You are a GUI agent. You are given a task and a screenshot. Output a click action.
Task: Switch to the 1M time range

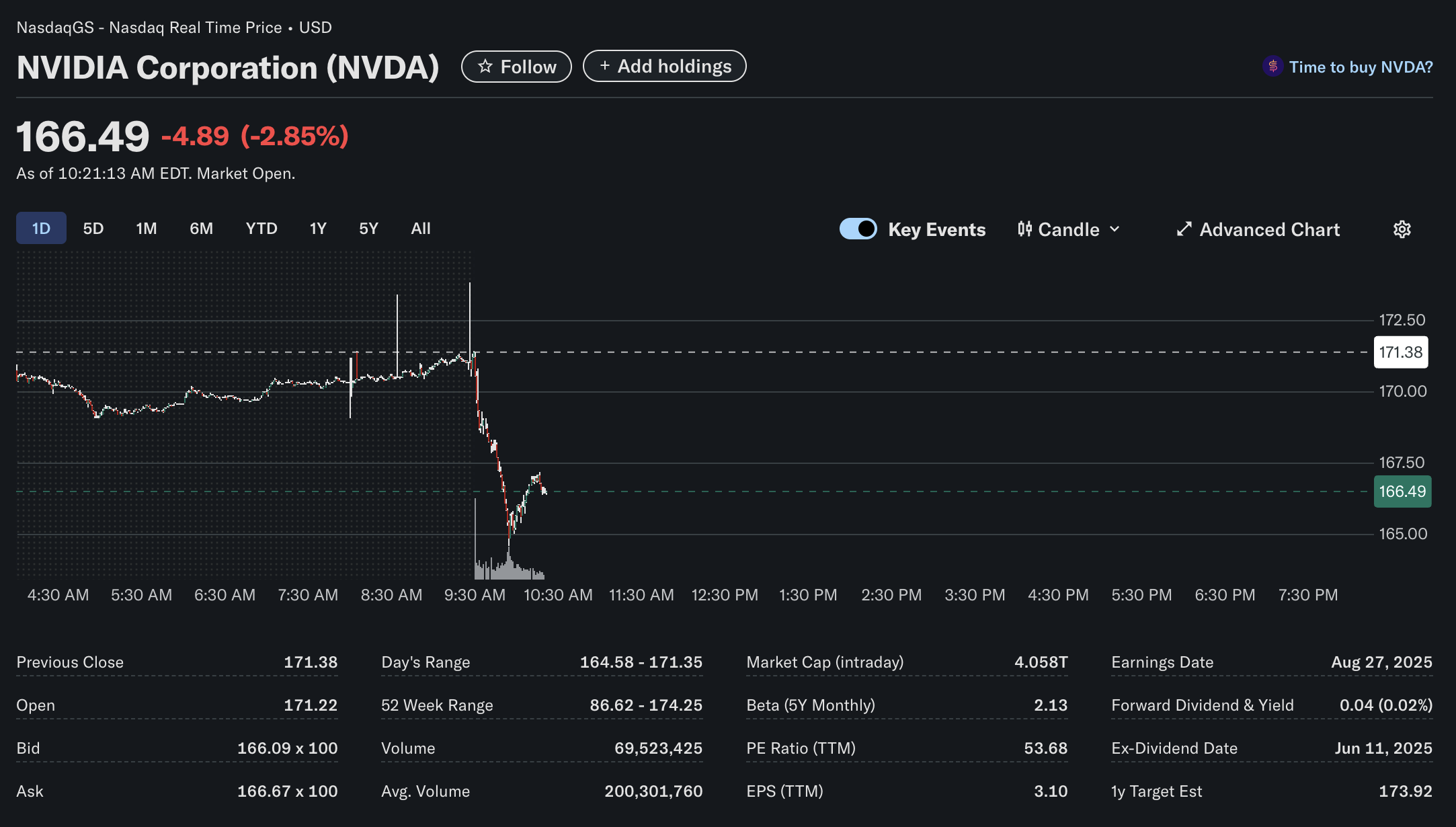pyautogui.click(x=147, y=229)
